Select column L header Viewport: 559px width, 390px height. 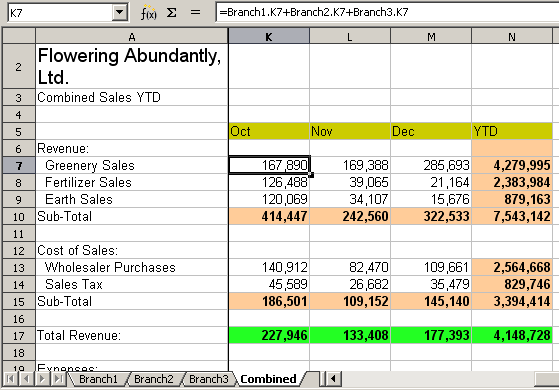[350, 36]
